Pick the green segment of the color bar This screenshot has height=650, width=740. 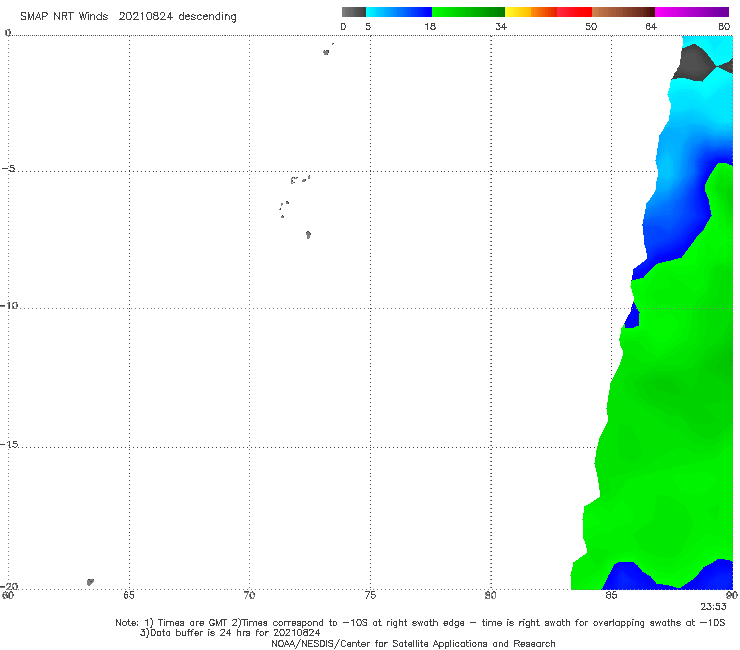coord(468,12)
